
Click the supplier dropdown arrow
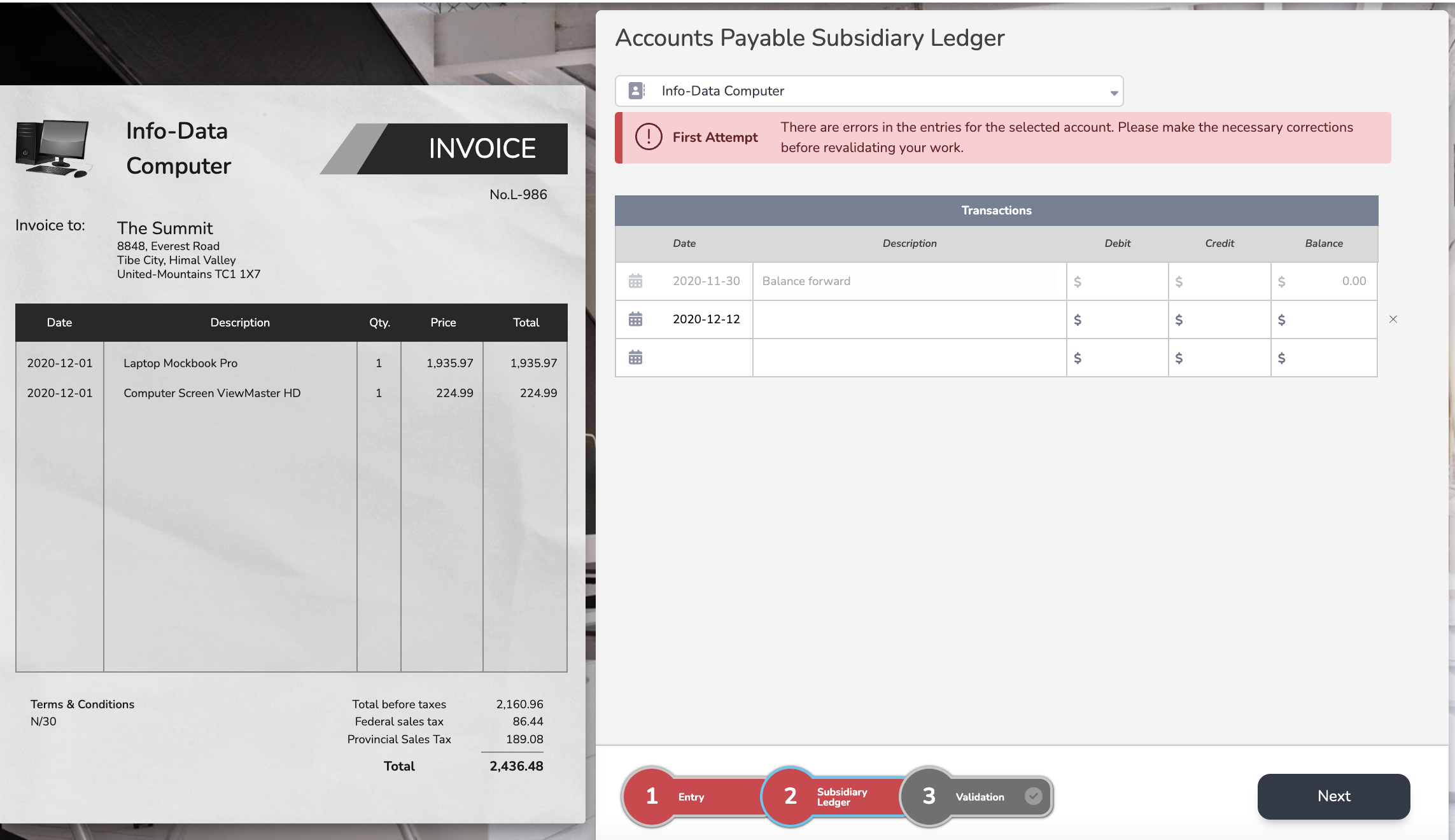1114,93
